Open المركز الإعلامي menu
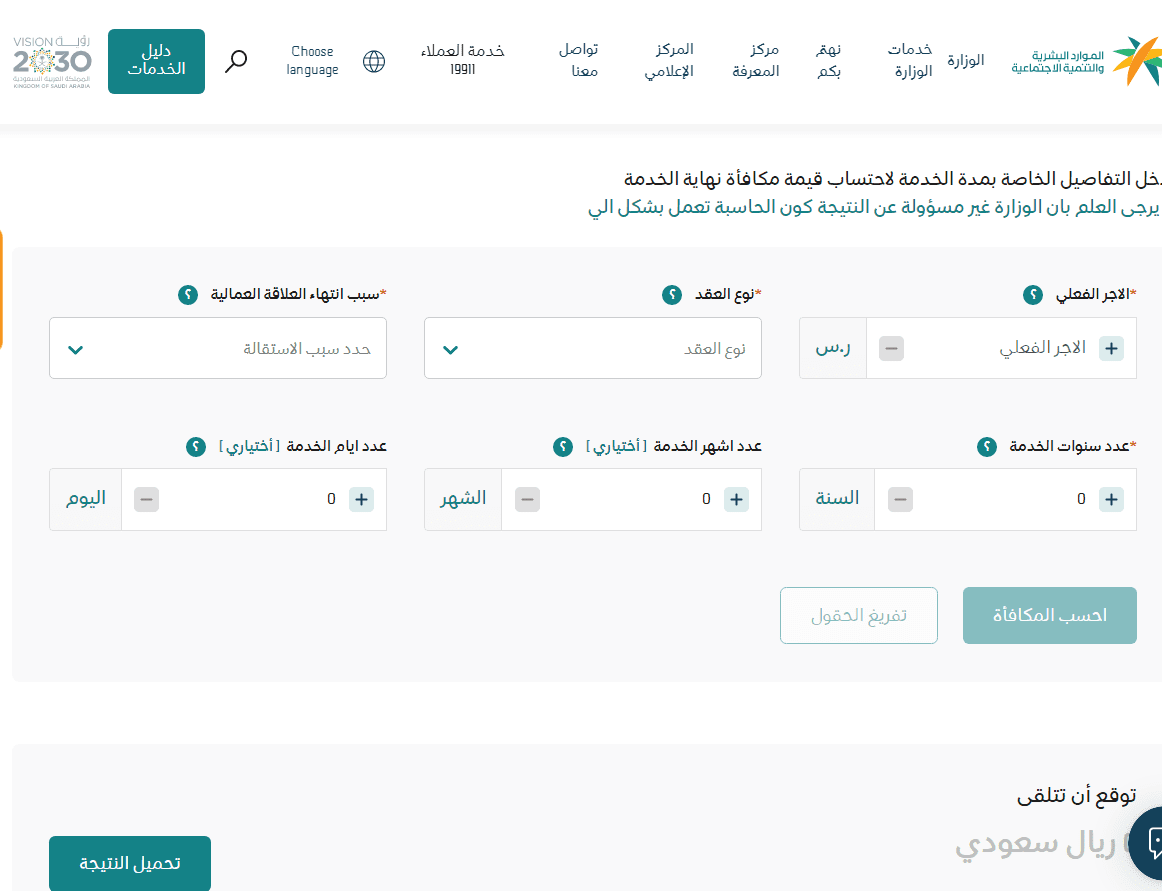 point(669,61)
